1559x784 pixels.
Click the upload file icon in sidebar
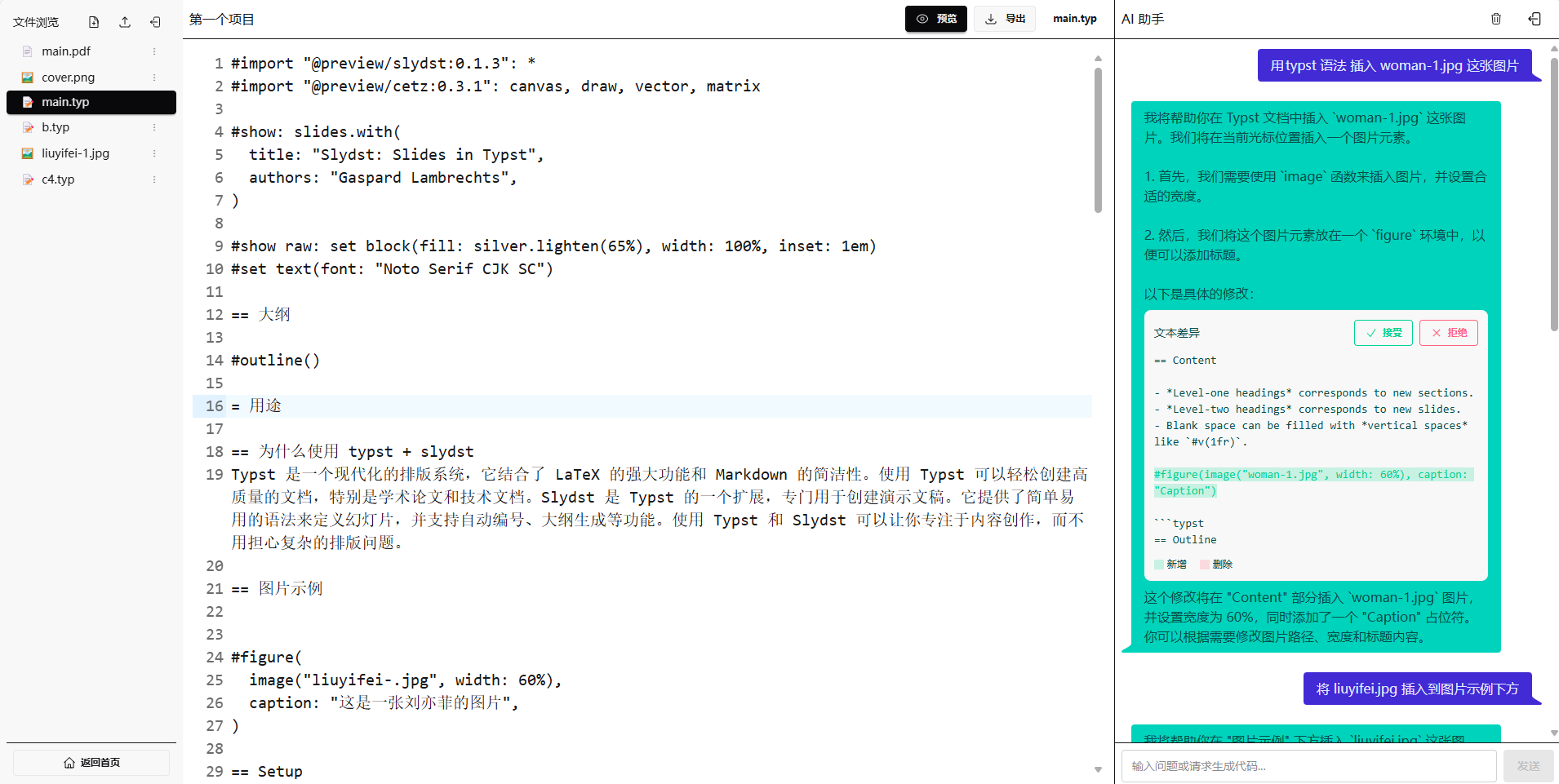125,22
